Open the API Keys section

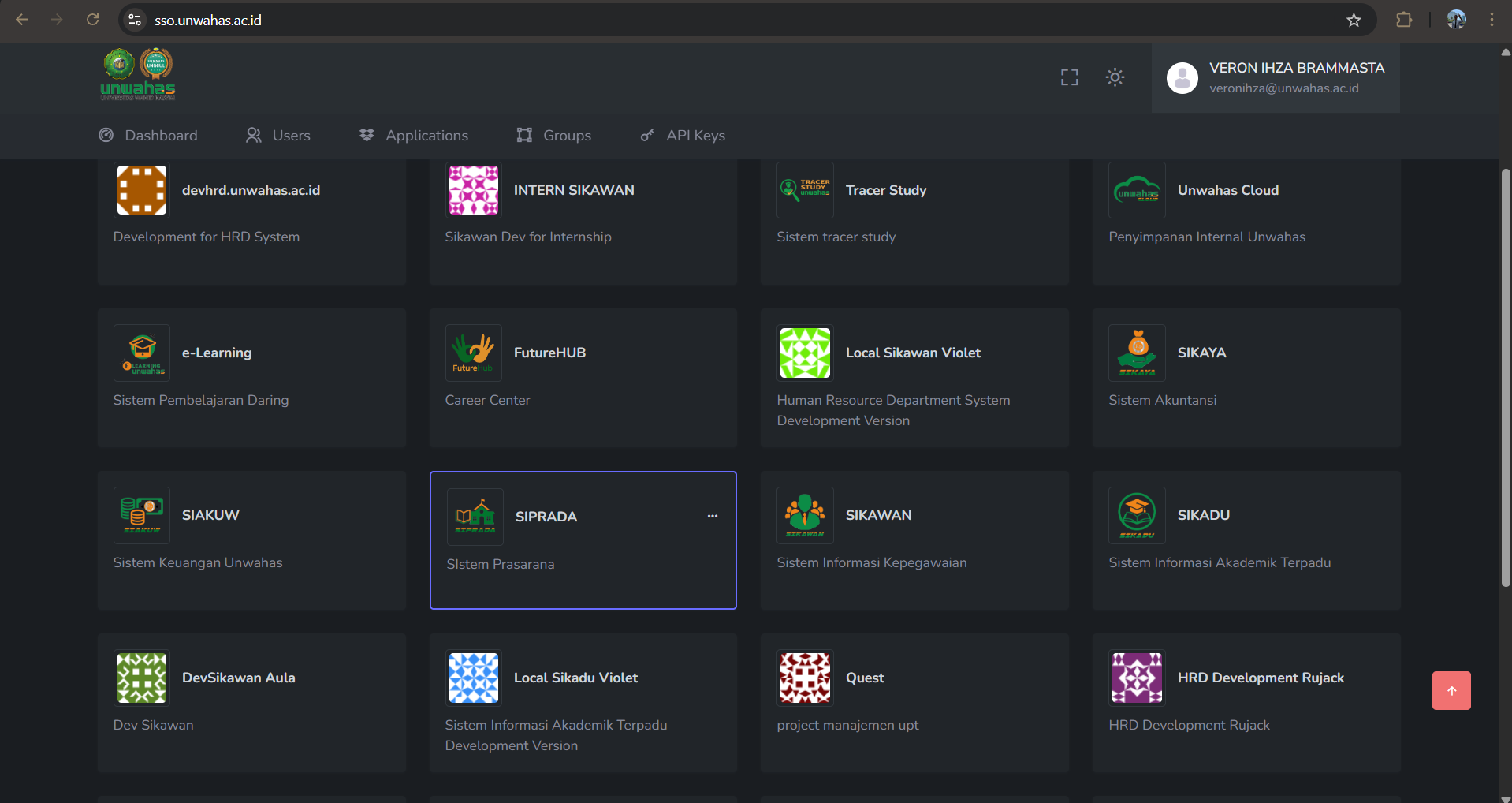pyautogui.click(x=682, y=135)
